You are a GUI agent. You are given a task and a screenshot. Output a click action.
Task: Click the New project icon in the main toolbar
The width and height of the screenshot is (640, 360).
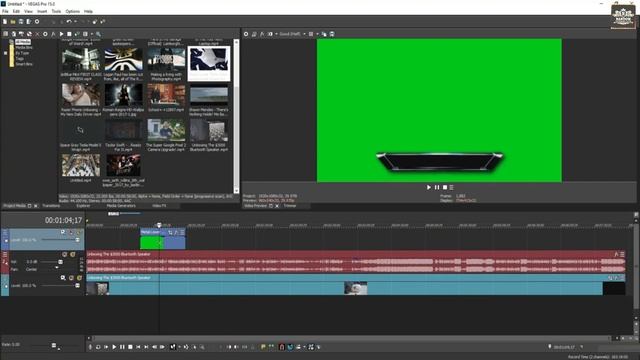coord(5,22)
